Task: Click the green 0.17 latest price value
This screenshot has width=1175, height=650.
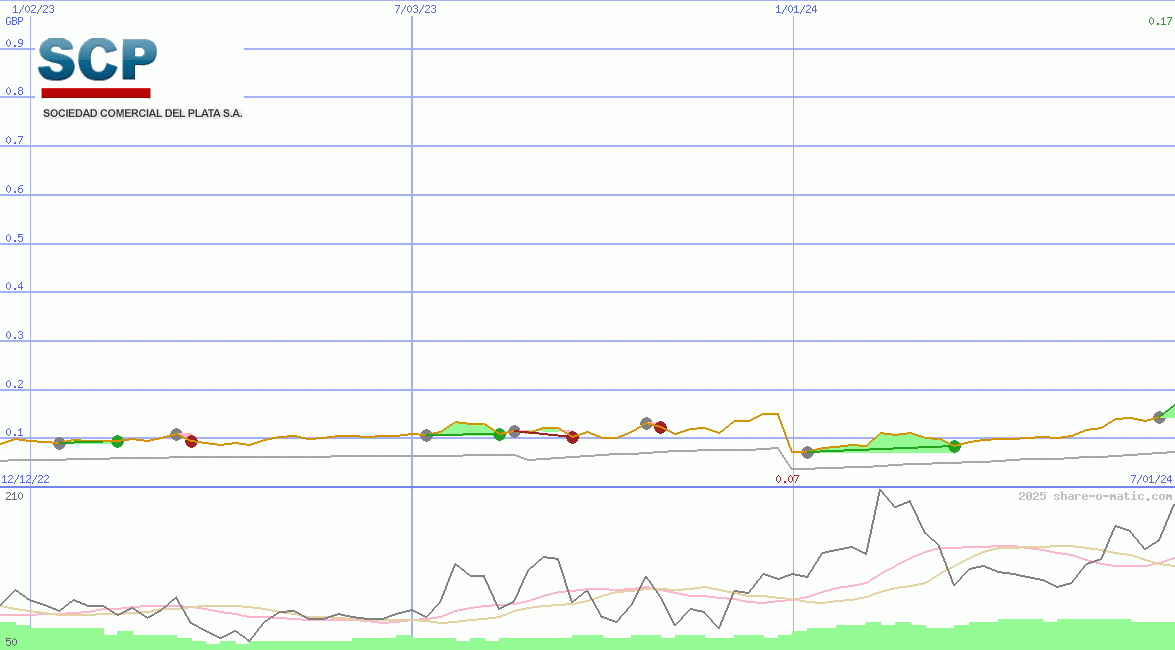Action: click(1160, 21)
